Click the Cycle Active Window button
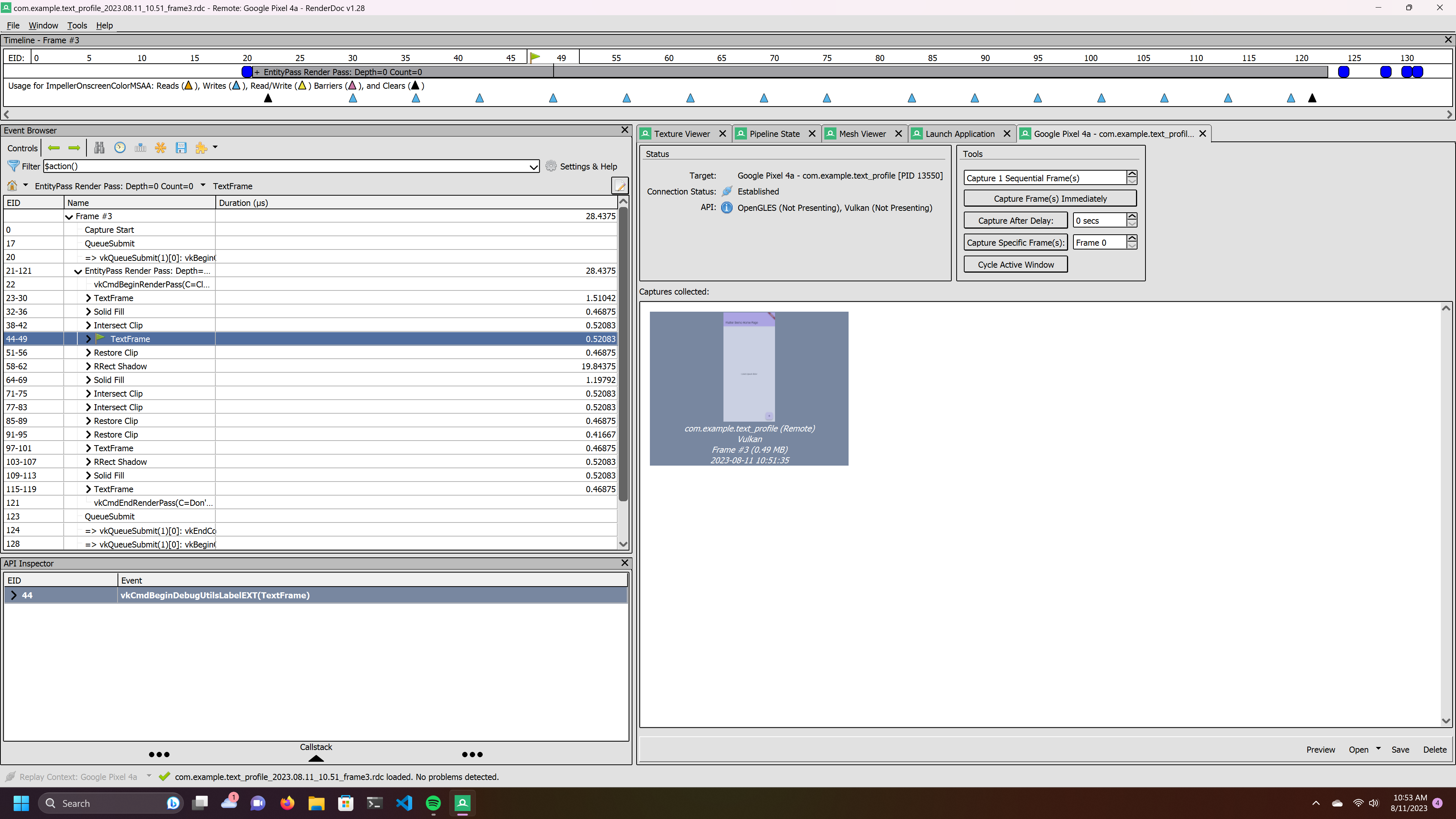The height and width of the screenshot is (819, 1456). click(1015, 265)
